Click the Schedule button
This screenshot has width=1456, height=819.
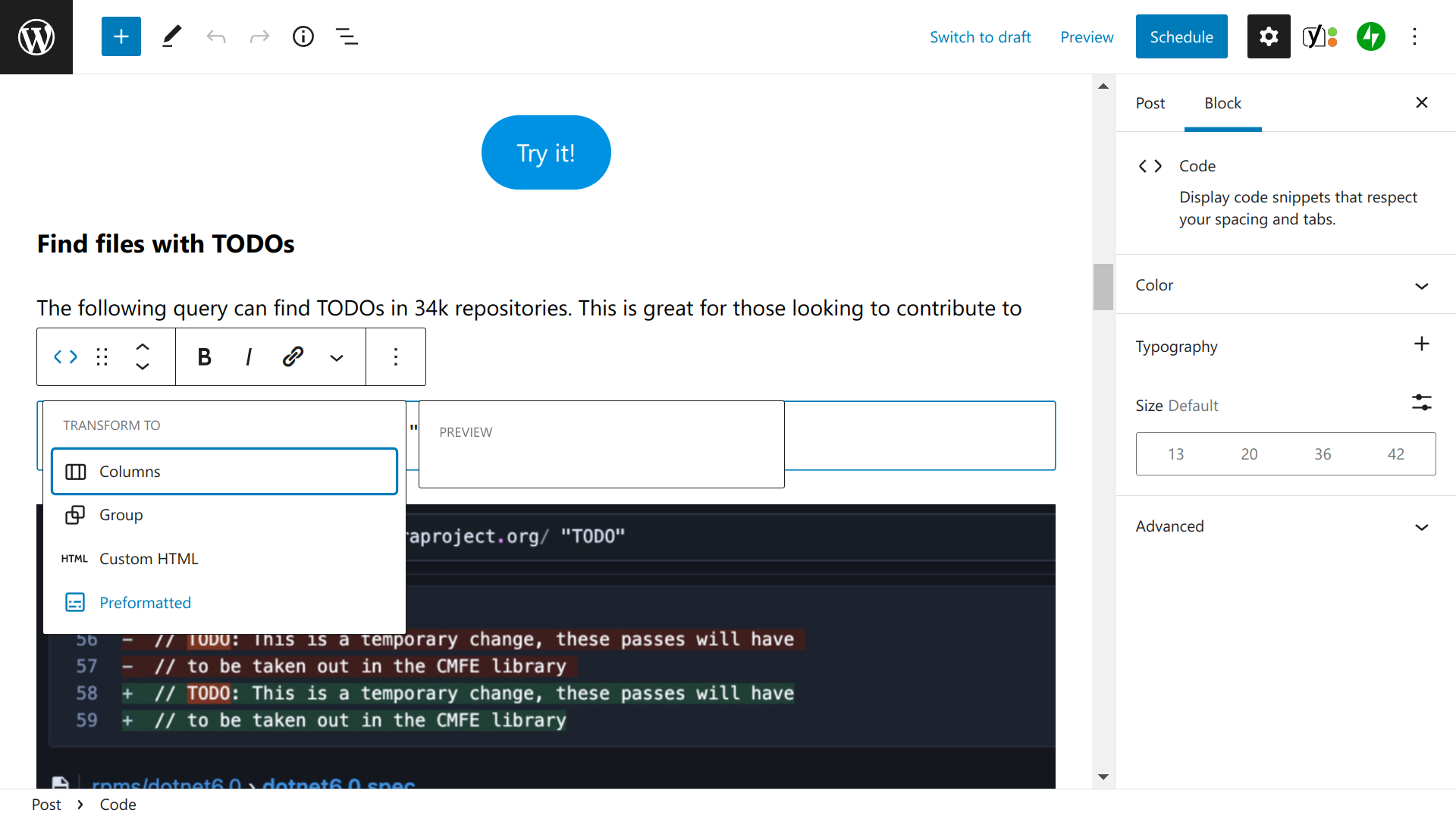point(1181,36)
